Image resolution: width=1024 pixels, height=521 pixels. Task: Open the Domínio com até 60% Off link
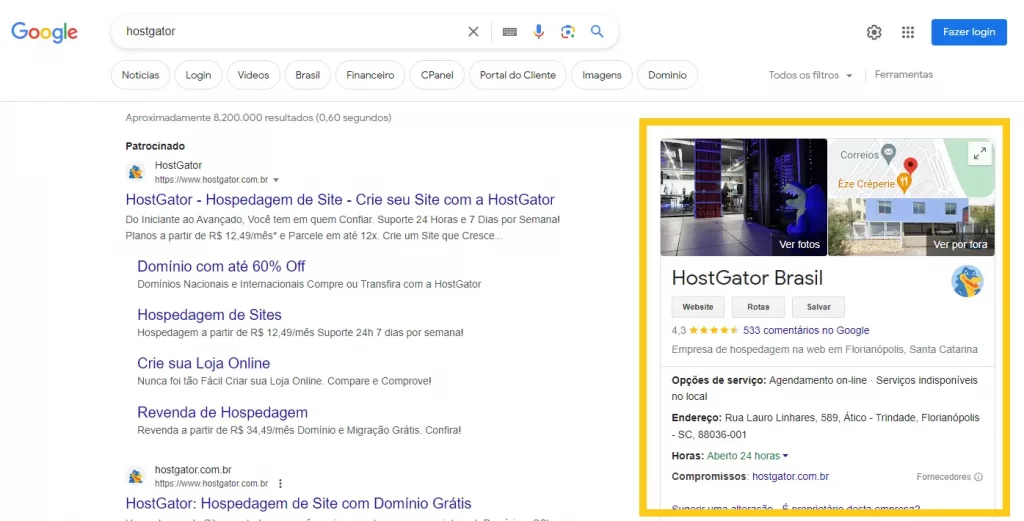(221, 266)
